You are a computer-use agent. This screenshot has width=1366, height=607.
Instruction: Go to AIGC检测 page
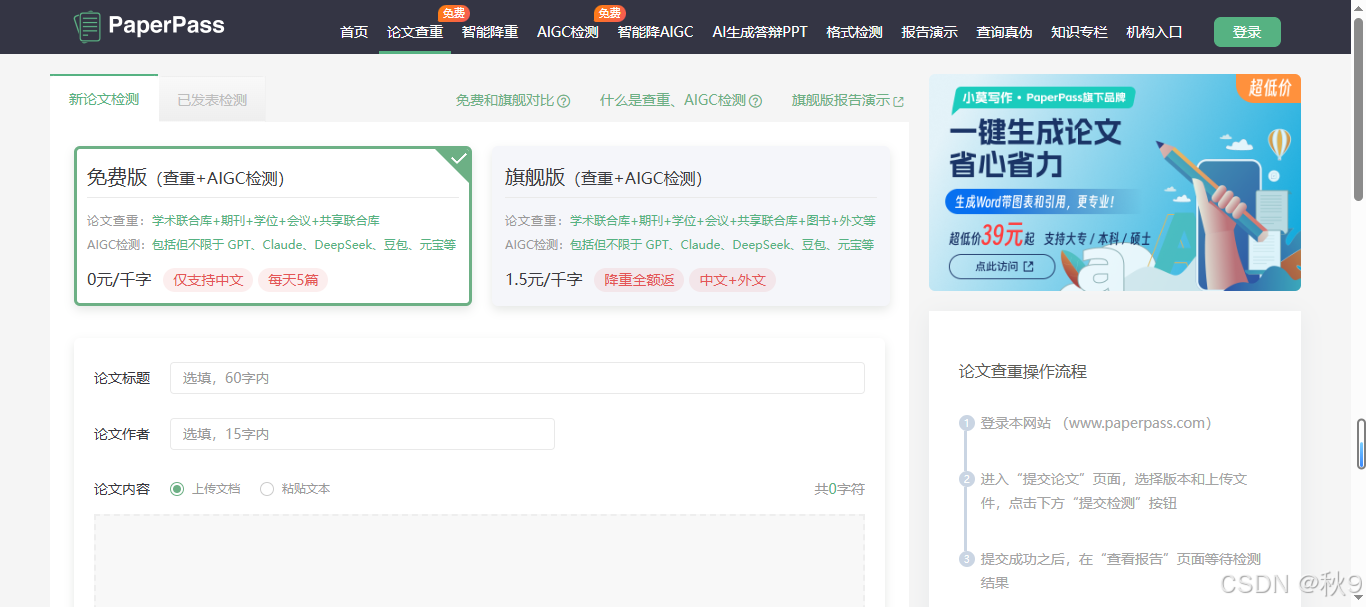coord(568,32)
